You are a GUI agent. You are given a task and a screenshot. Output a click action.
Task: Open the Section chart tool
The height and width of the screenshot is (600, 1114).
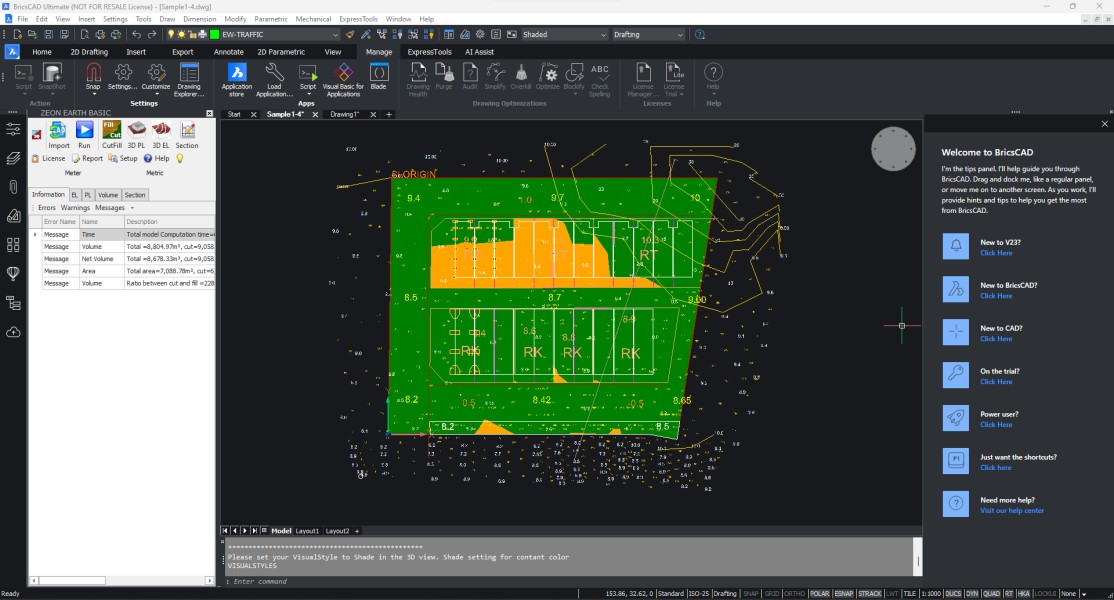click(187, 134)
